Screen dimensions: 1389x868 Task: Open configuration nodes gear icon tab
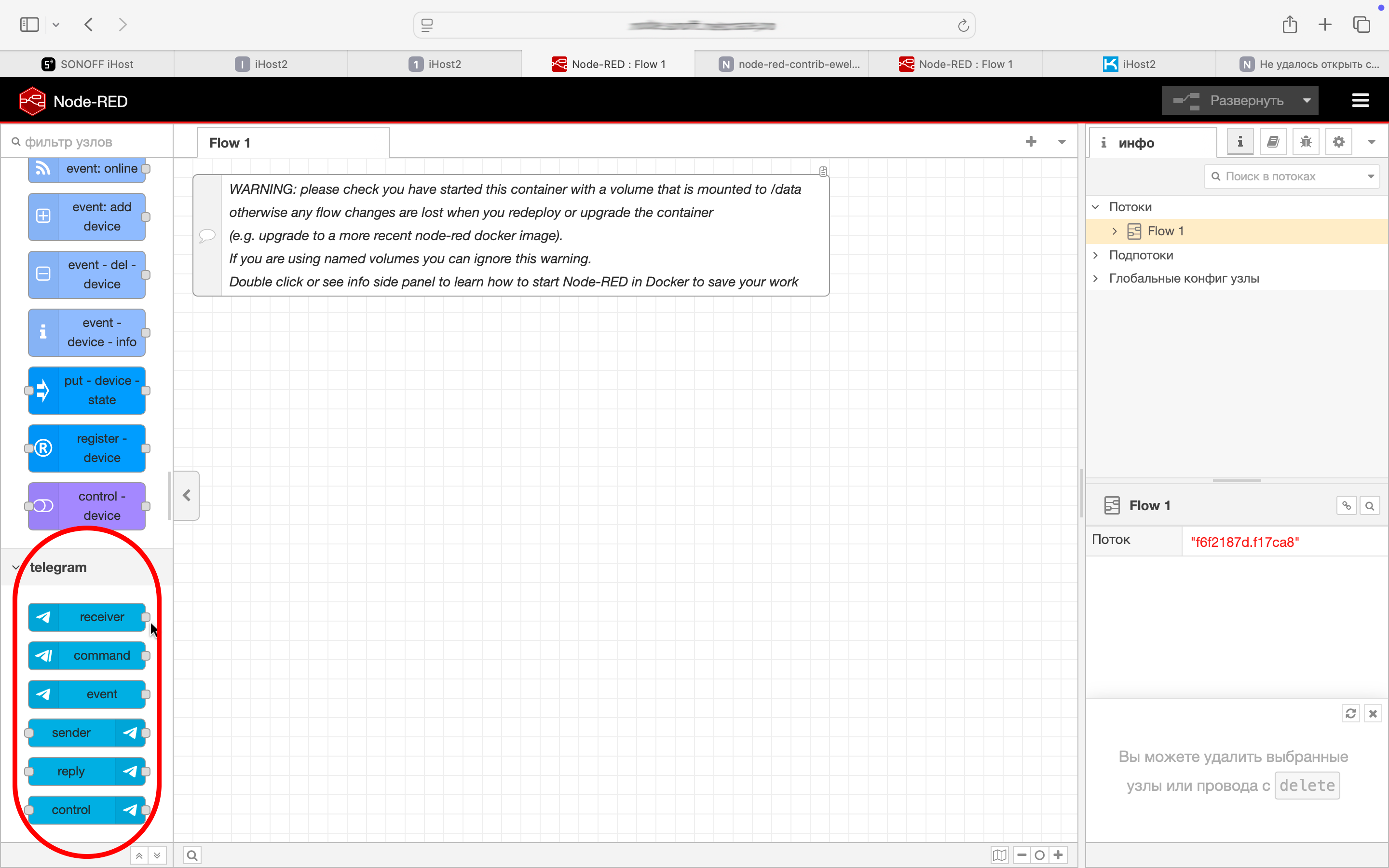point(1338,142)
